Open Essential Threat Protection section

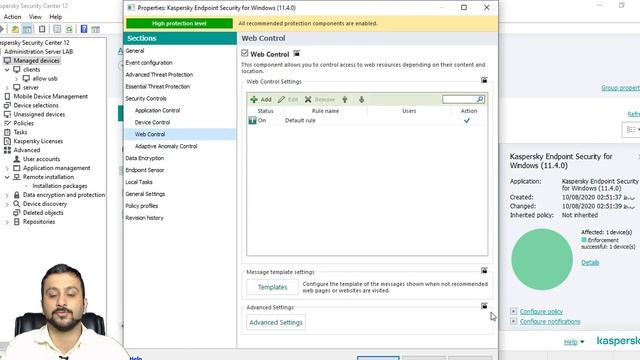point(158,87)
